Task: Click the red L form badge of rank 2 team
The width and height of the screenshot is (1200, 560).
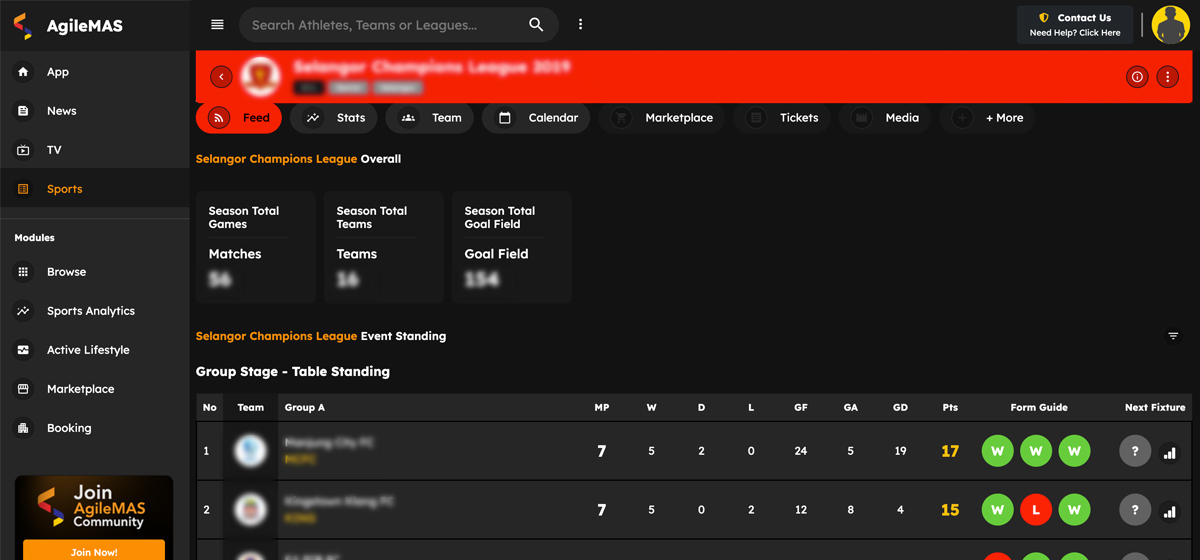Action: [1036, 510]
